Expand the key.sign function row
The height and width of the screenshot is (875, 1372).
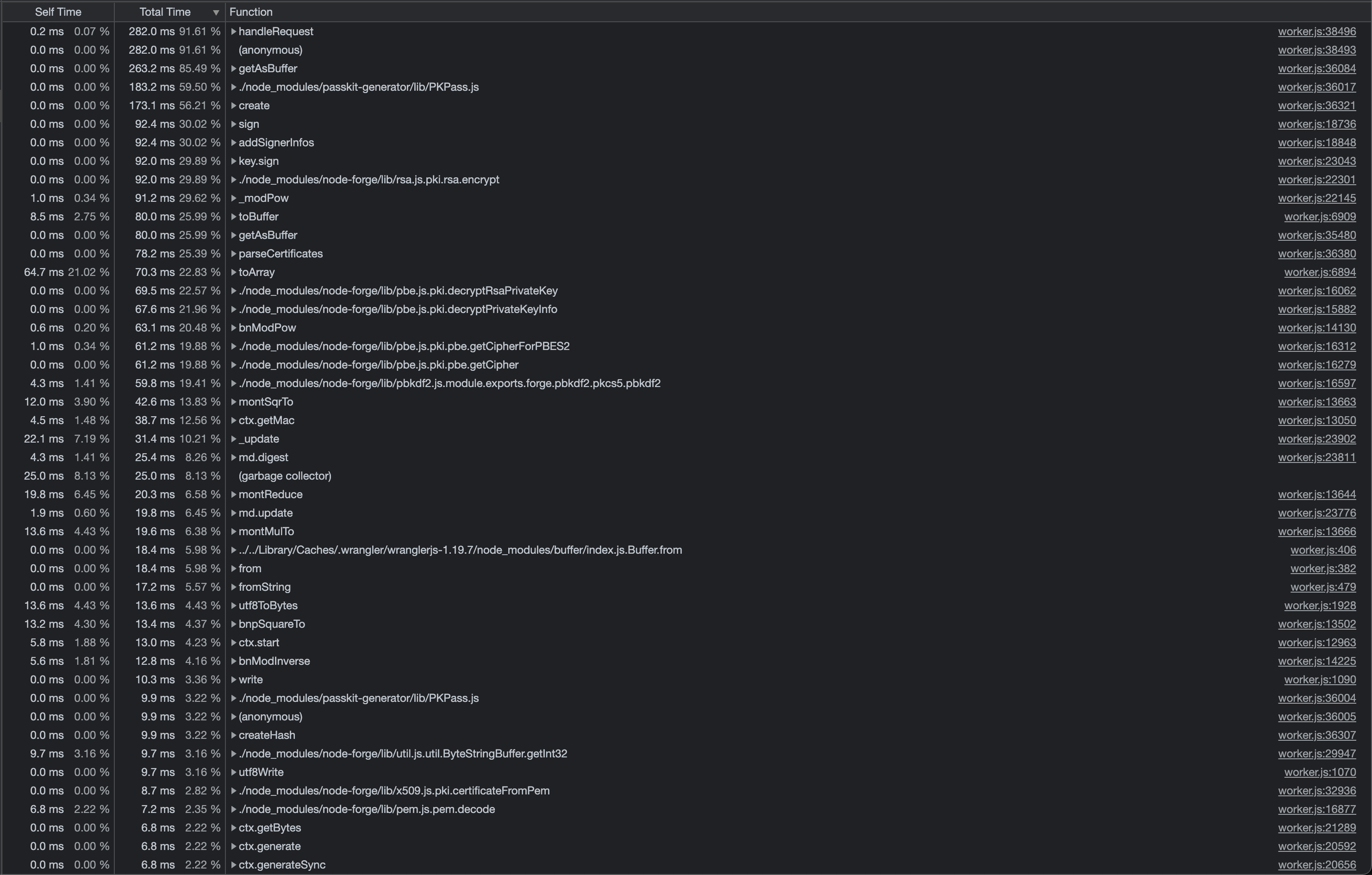tap(233, 161)
